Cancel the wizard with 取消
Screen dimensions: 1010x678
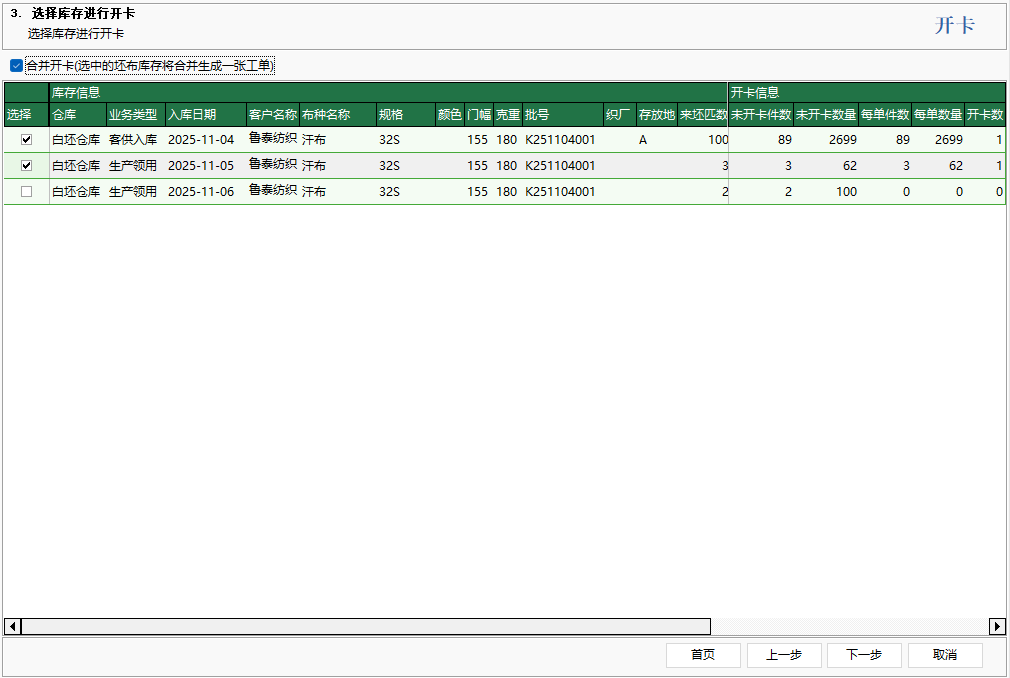point(944,655)
